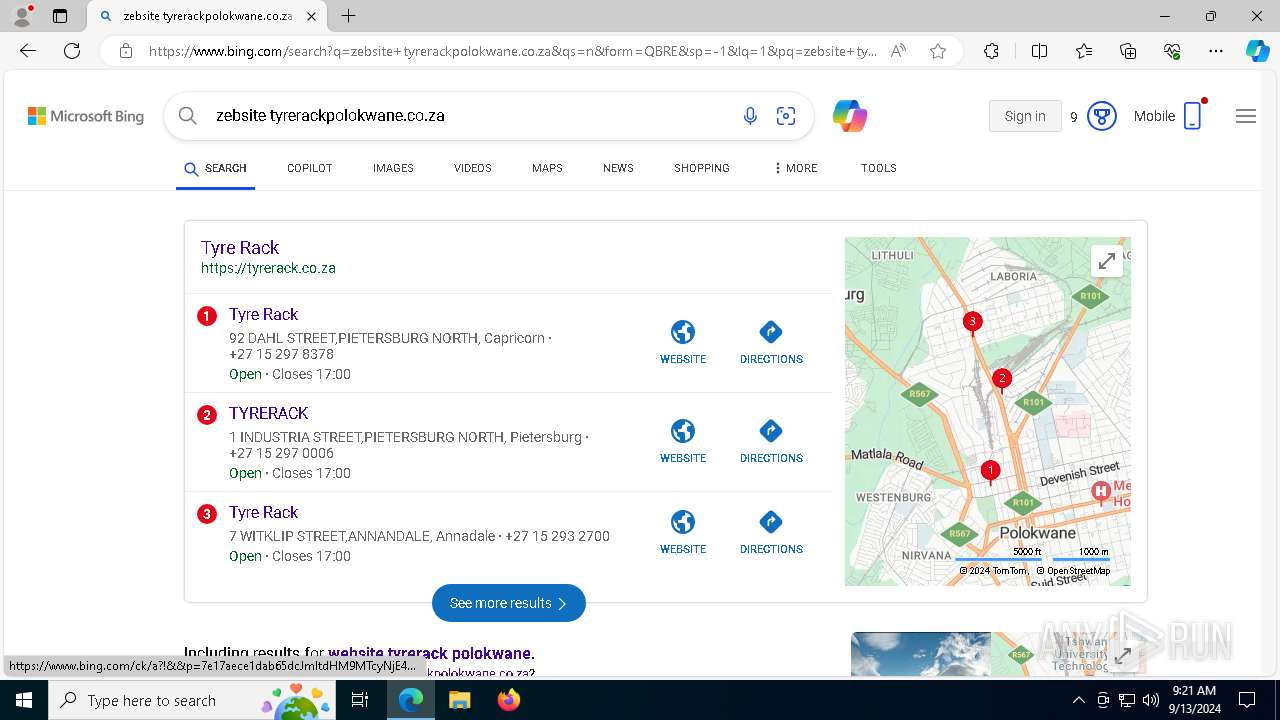This screenshot has height=720, width=1280.
Task: Visit website for Witklip Street Tyre Rack
Action: tap(683, 532)
